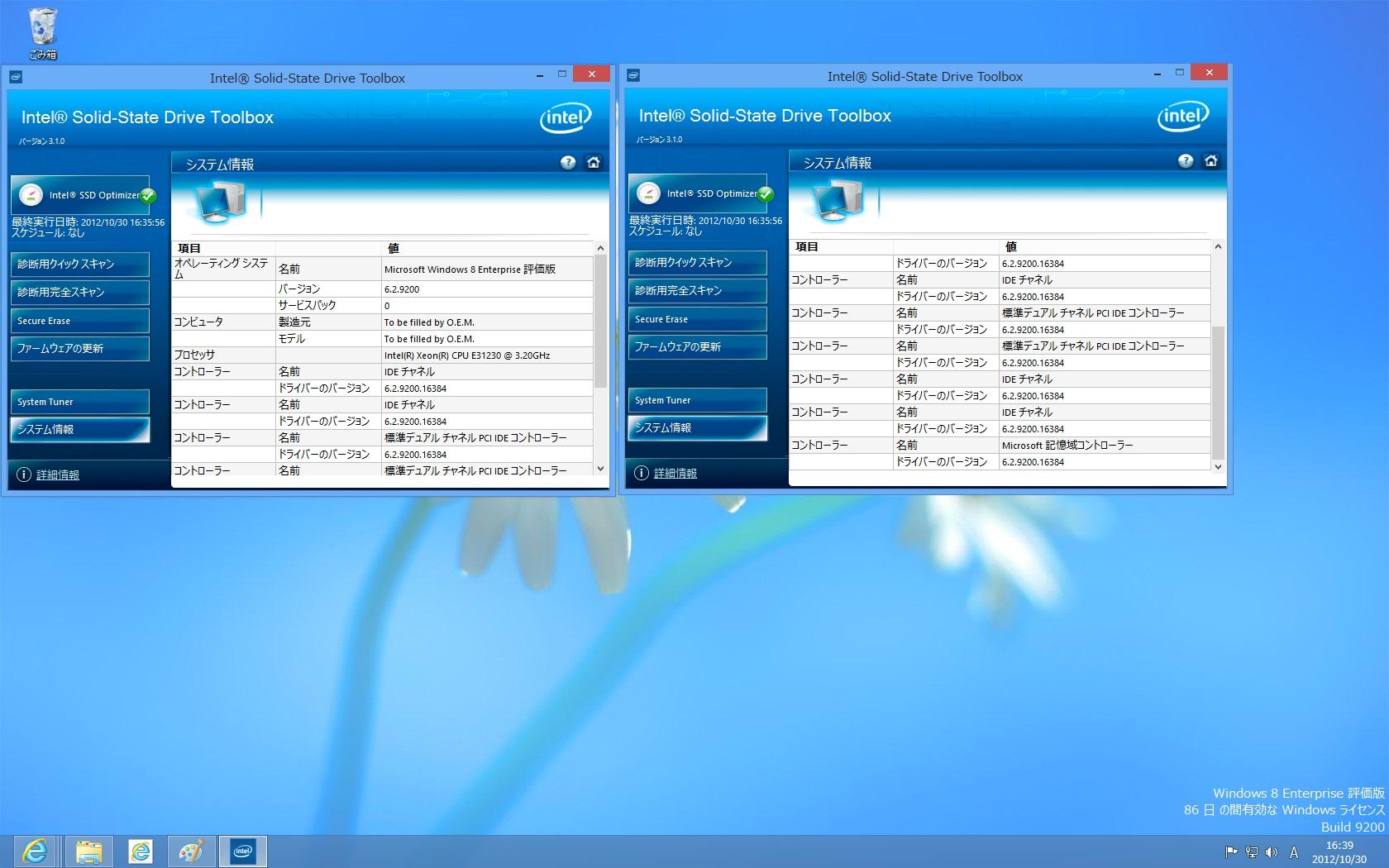Image resolution: width=1389 pixels, height=868 pixels.
Task: Click 詳細情報 link in left window
Action: [x=58, y=475]
